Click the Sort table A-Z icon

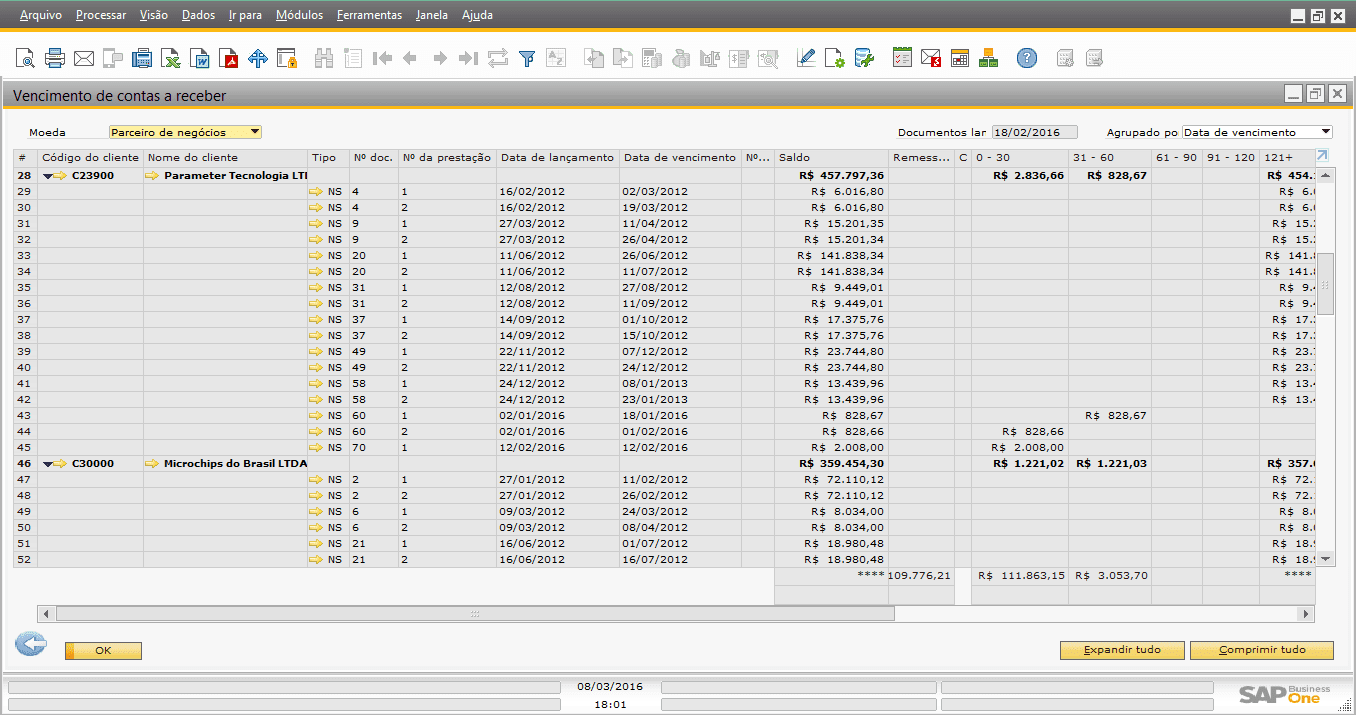pyautogui.click(x=555, y=58)
